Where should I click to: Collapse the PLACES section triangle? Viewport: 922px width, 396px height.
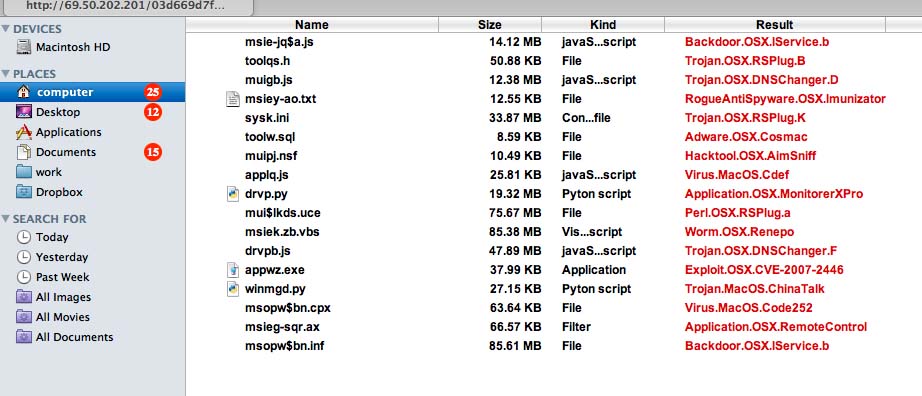point(6,74)
